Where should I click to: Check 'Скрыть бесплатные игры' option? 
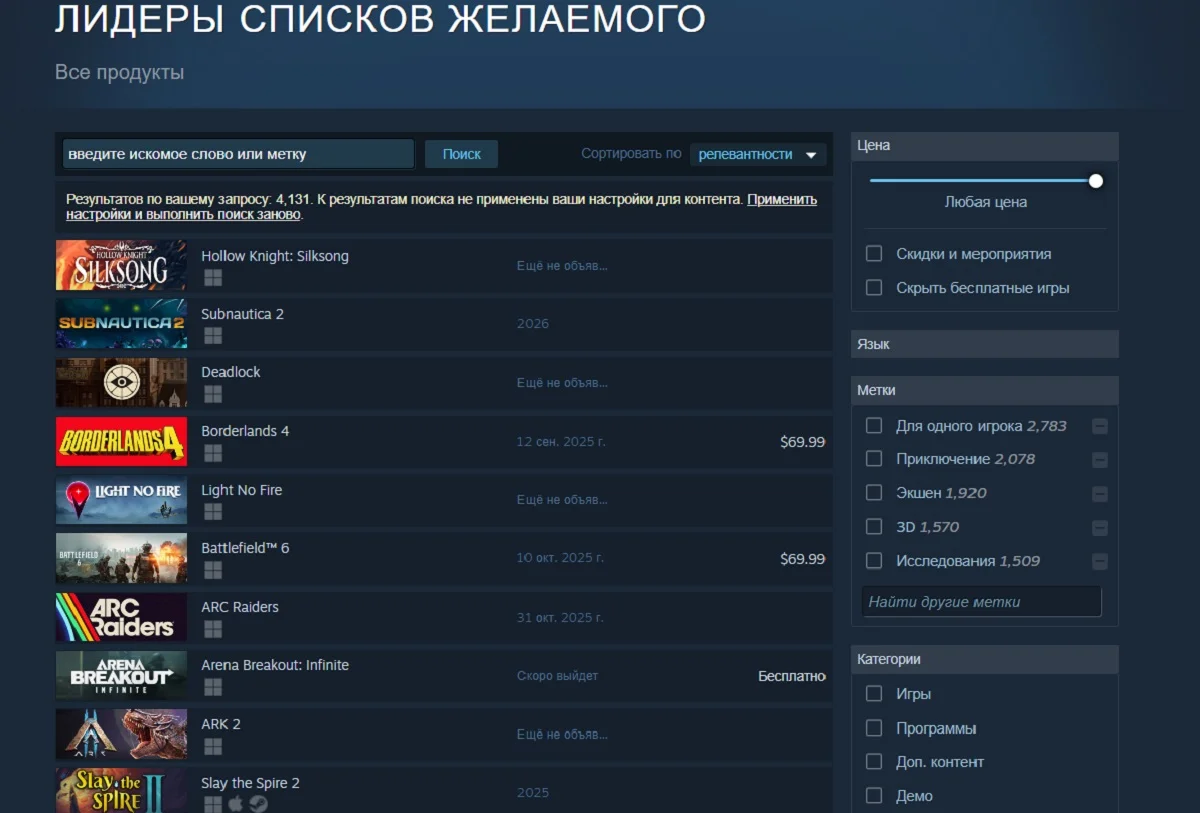tap(874, 288)
